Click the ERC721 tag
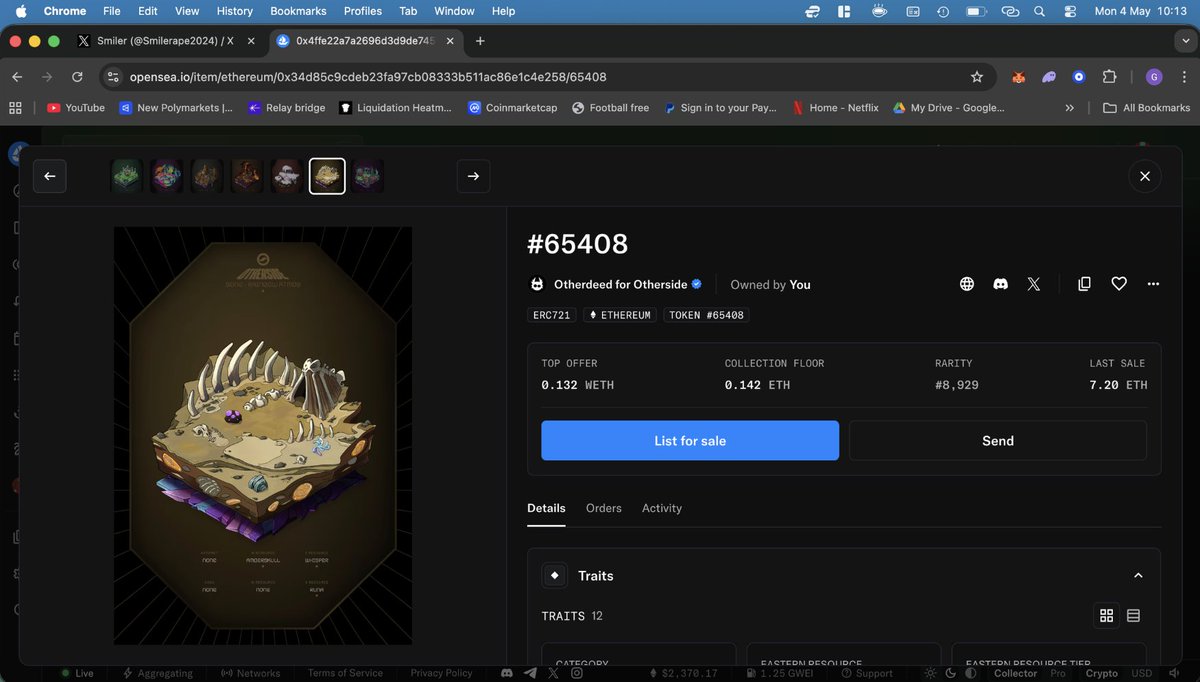The image size is (1200, 682). click(x=552, y=315)
